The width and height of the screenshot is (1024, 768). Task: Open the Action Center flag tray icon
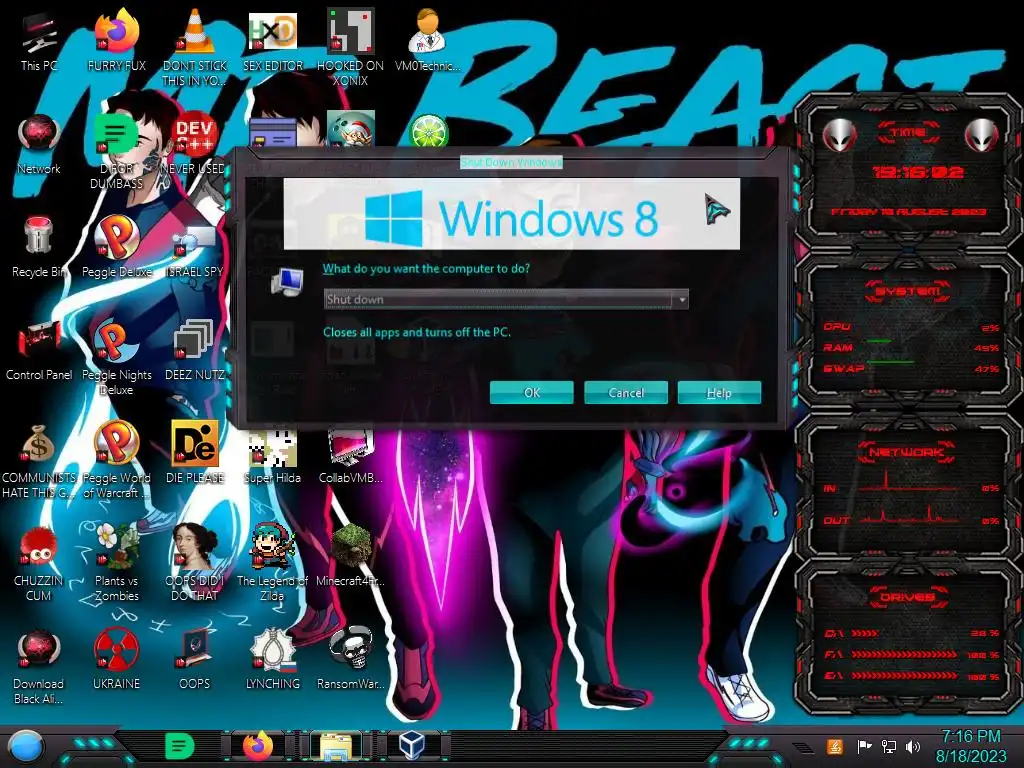point(864,746)
